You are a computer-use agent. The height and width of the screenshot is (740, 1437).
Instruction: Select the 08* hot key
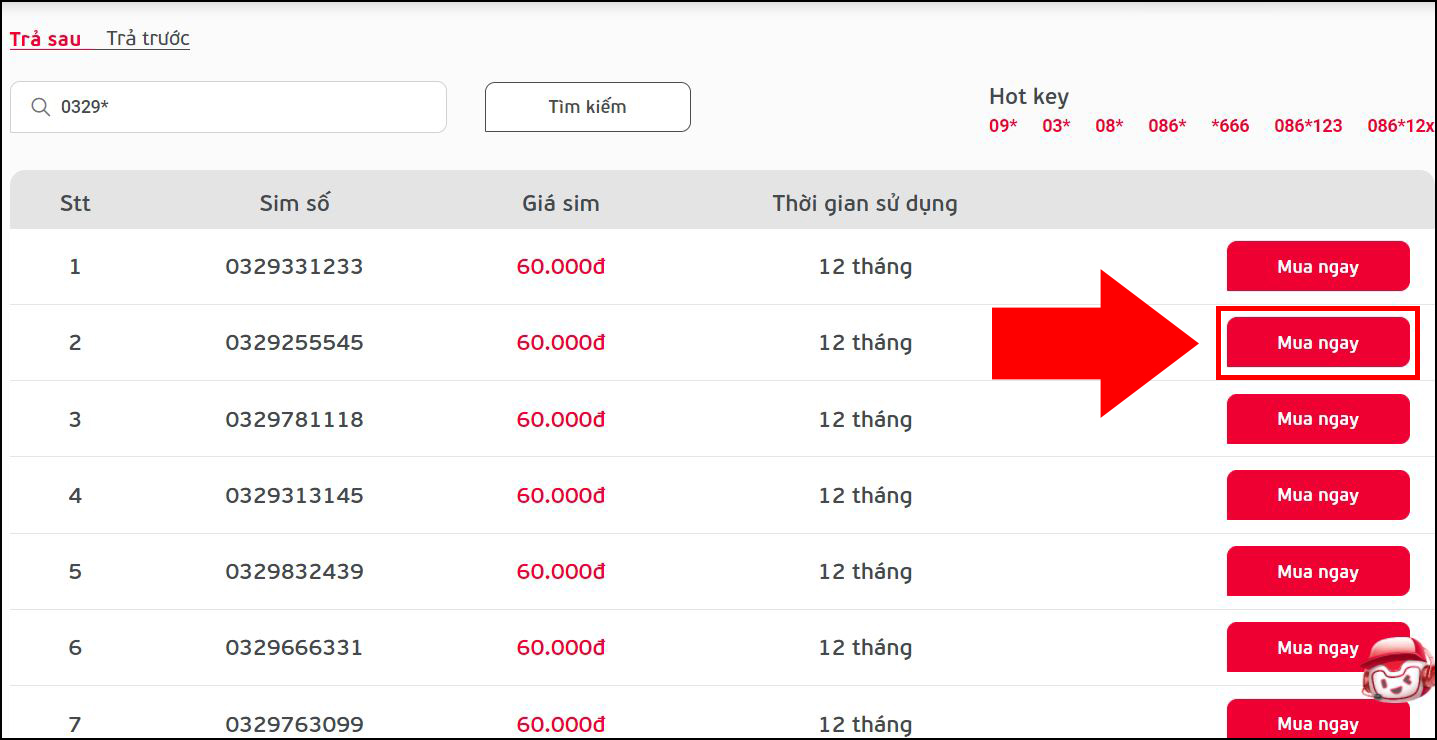1109,126
